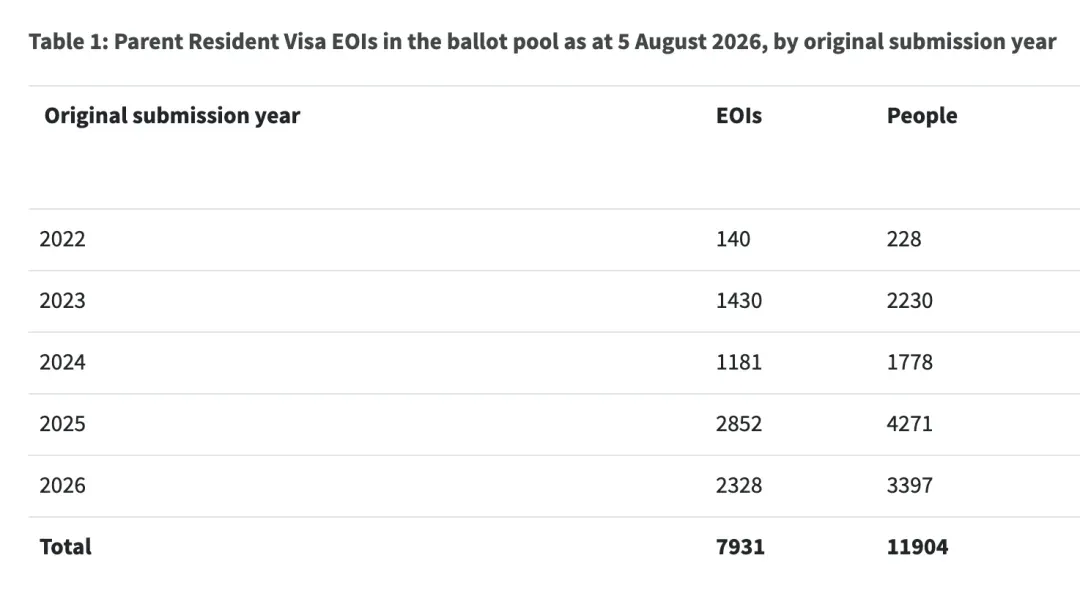The width and height of the screenshot is (1080, 591).
Task: Click the People column header
Action: [922, 116]
